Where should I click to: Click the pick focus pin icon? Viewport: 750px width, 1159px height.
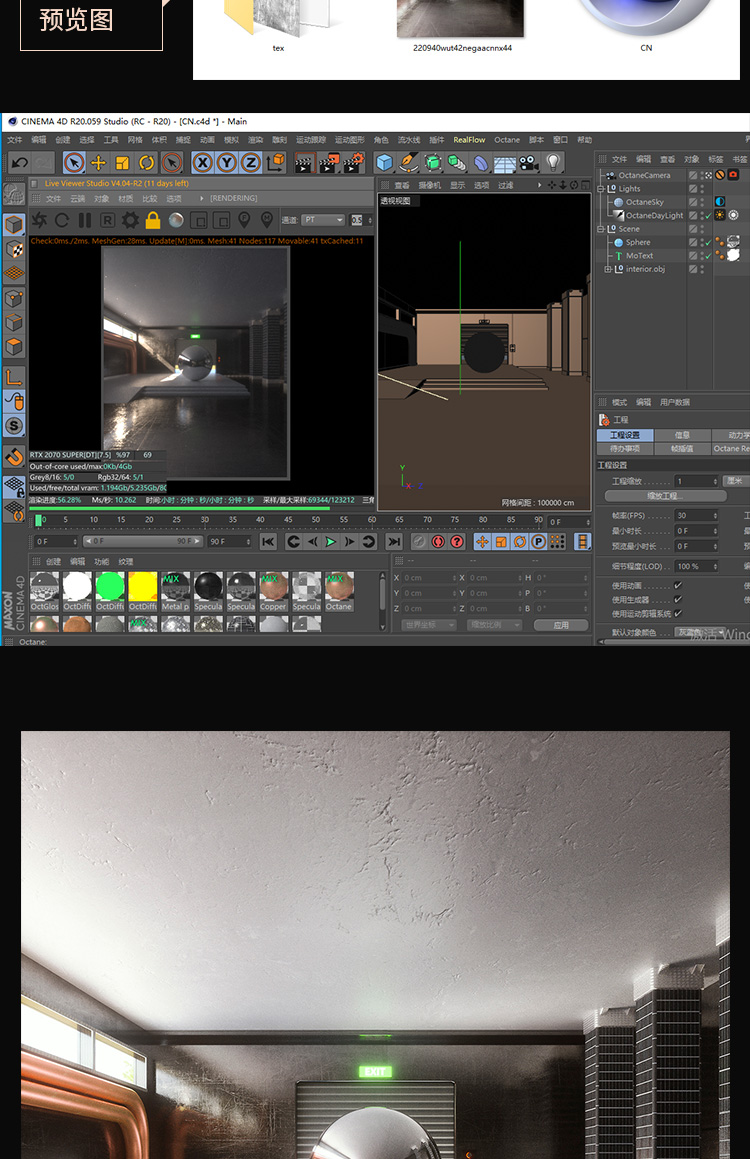[244, 220]
